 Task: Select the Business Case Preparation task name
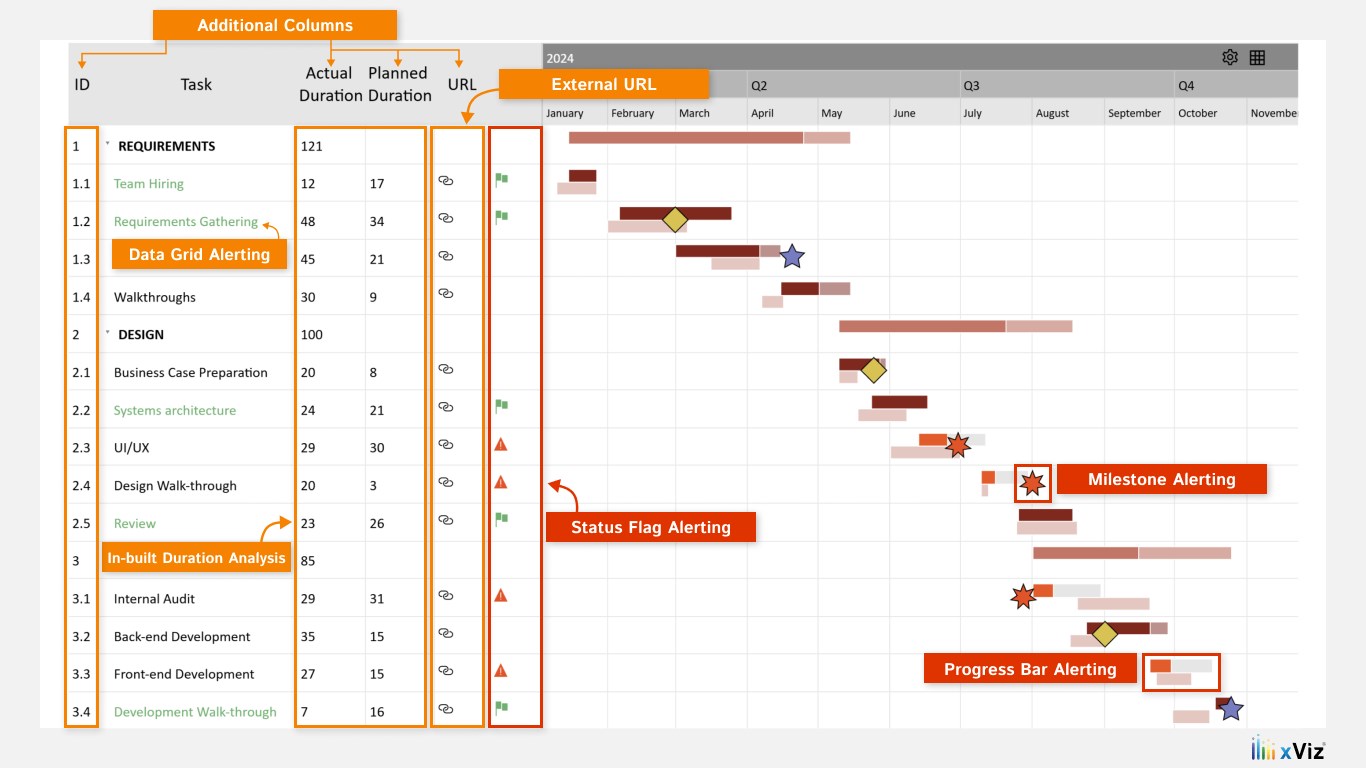click(191, 373)
